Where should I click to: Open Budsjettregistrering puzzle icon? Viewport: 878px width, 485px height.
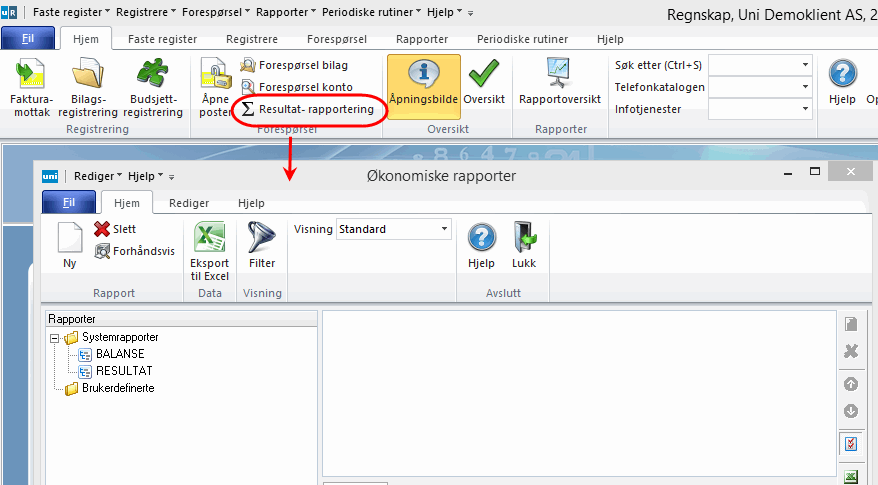coord(156,76)
